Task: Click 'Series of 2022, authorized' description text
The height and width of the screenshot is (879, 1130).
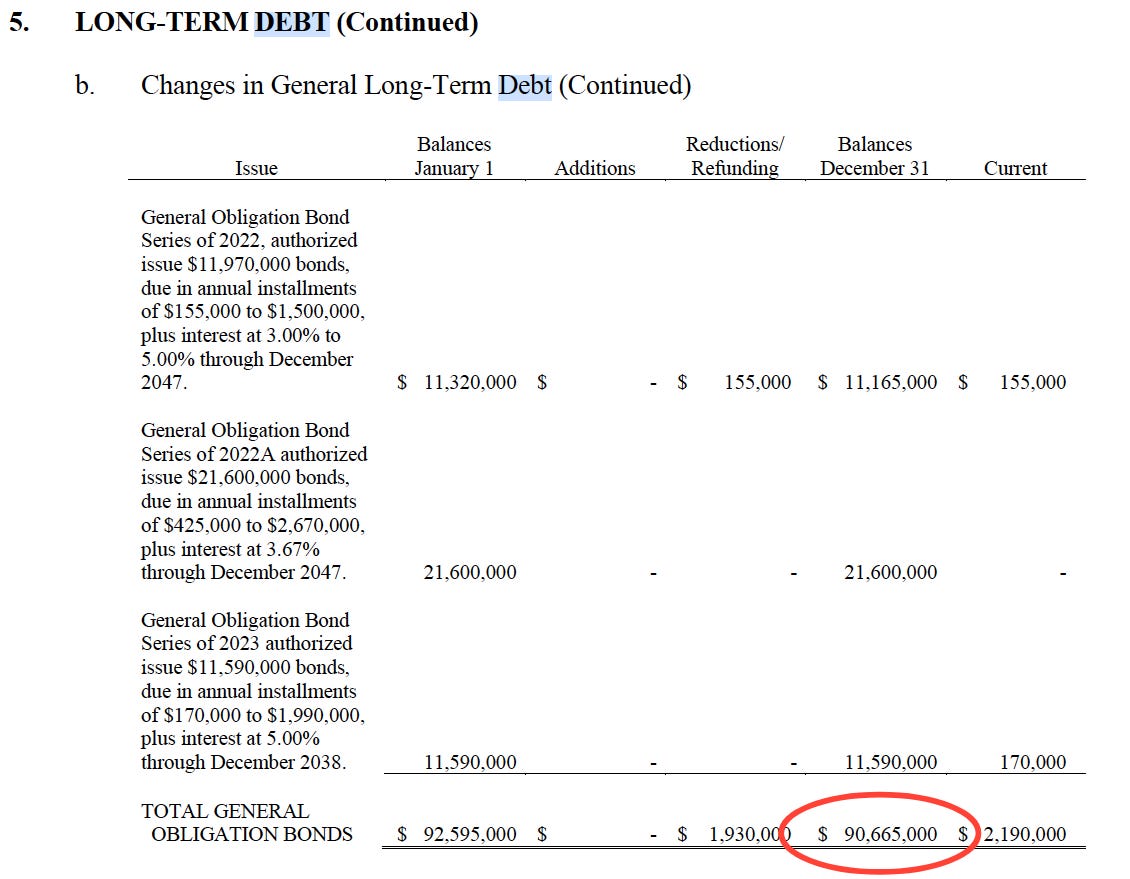Action: click(249, 240)
